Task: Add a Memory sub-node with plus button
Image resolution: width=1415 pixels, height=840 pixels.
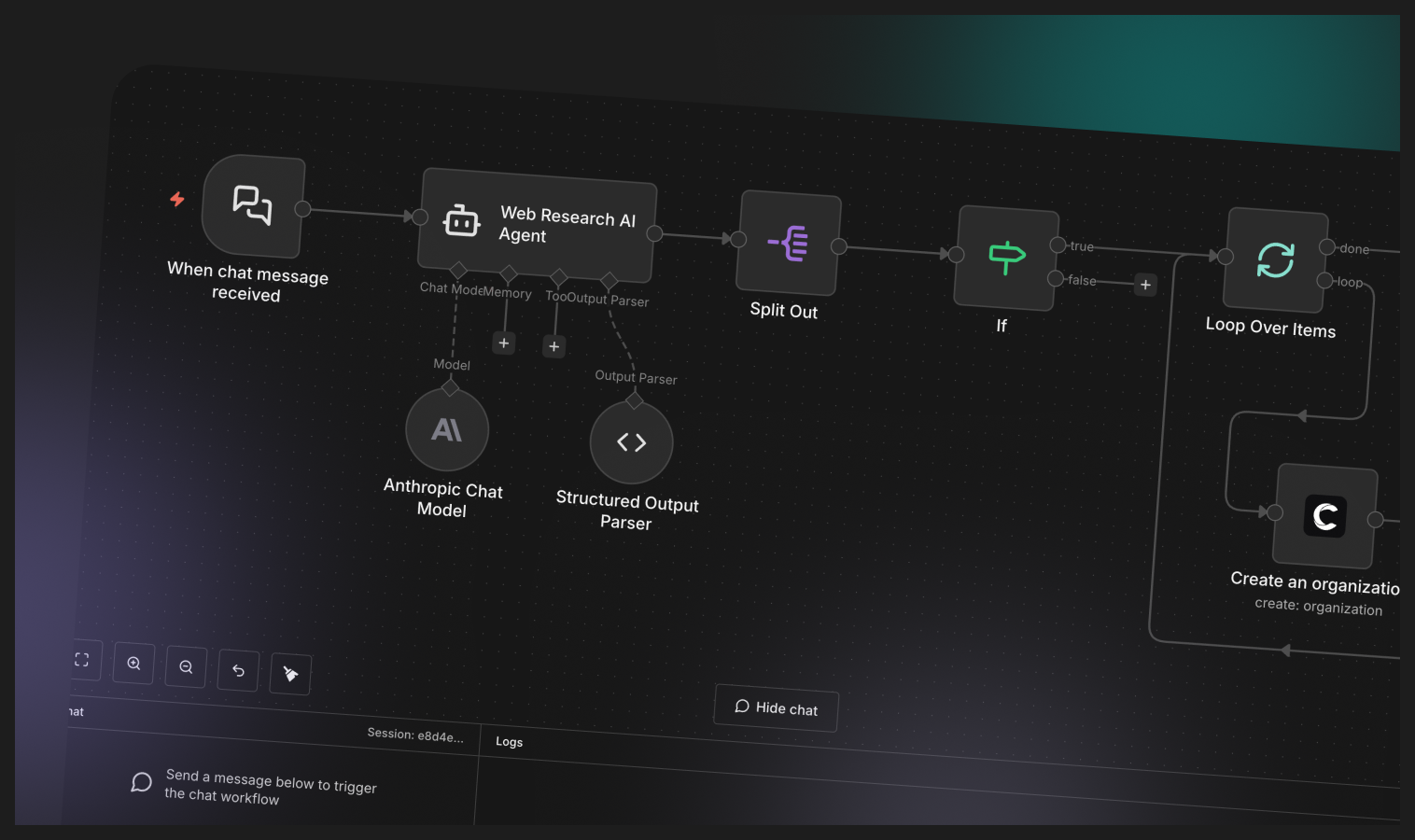Action: tap(504, 343)
